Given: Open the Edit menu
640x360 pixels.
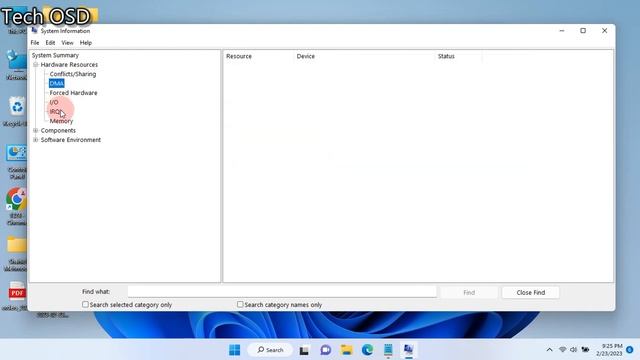Looking at the screenshot, I should coord(50,42).
